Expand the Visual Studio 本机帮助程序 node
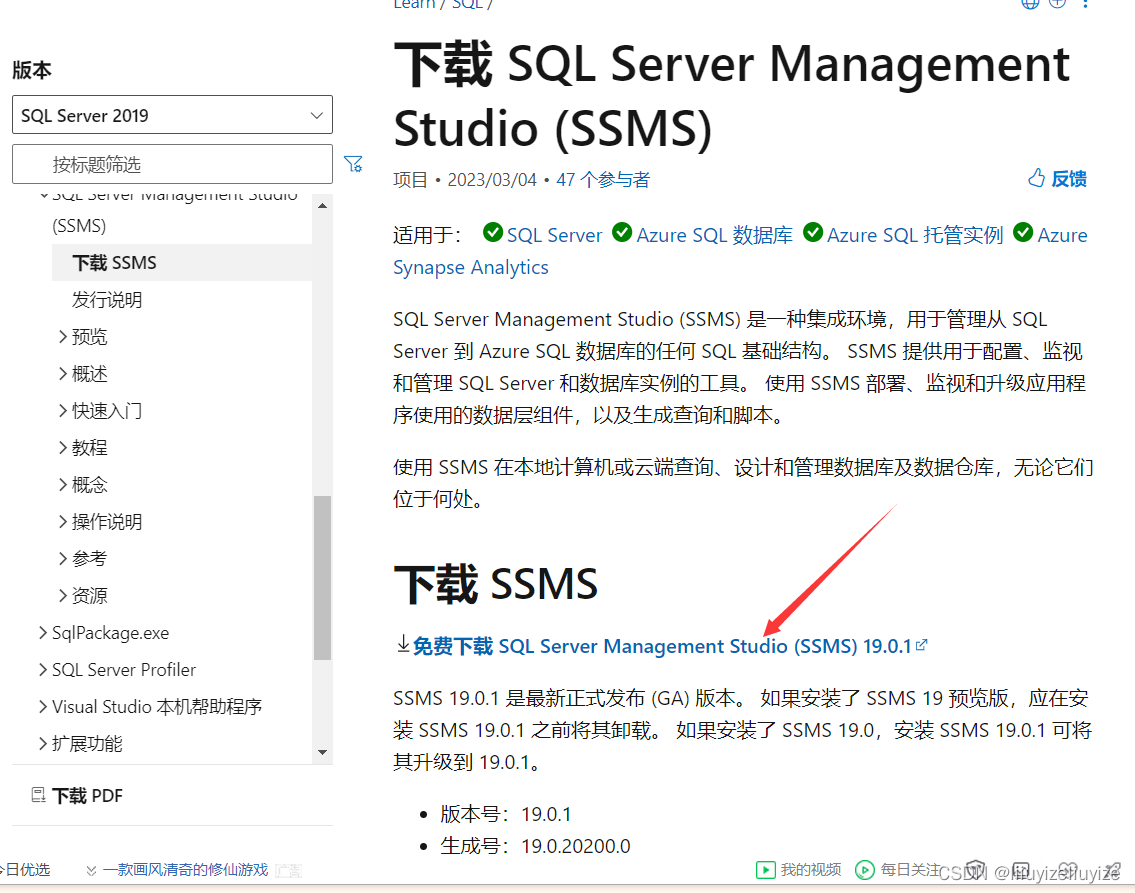 pyautogui.click(x=43, y=706)
